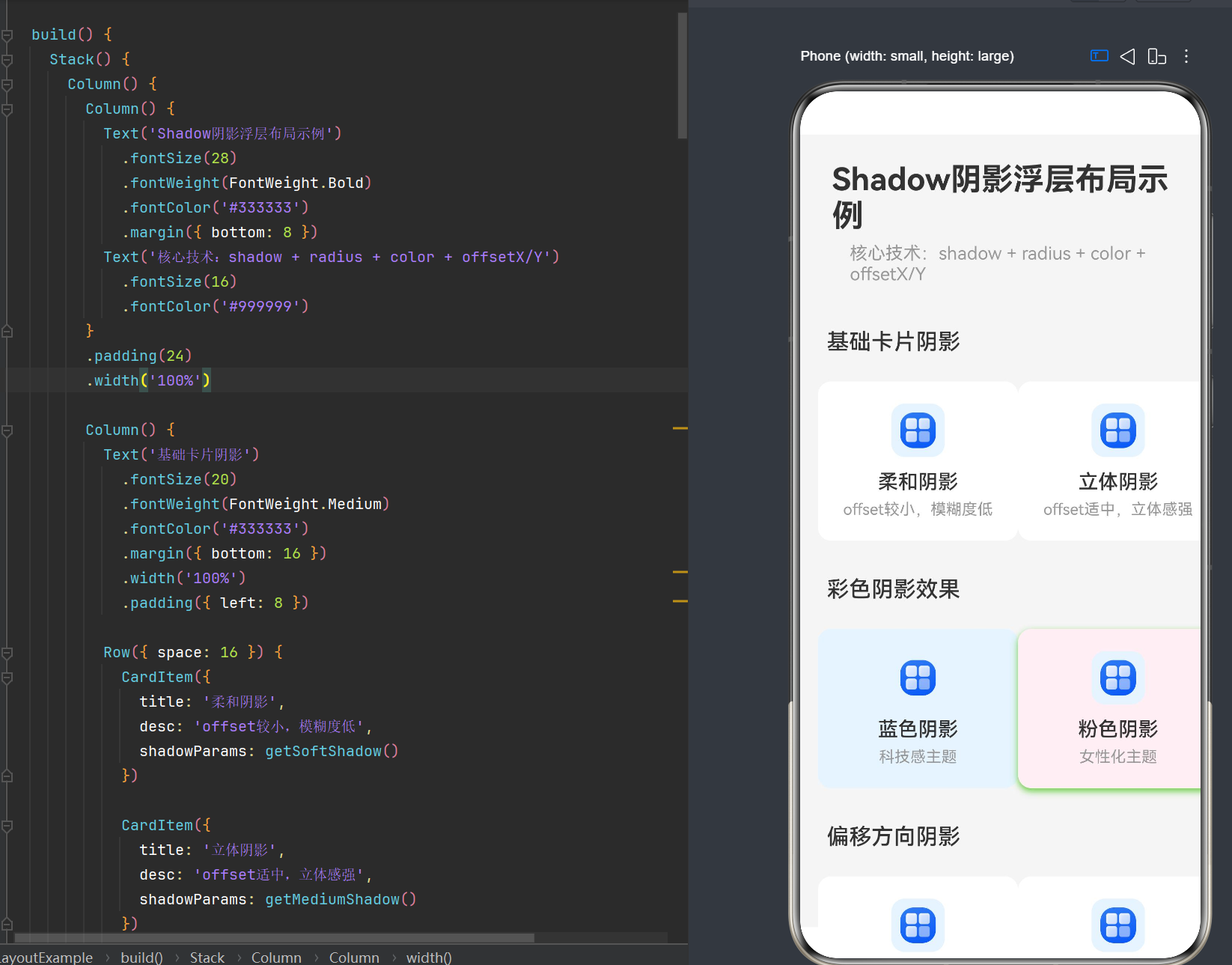Viewport: 1232px width, 965px height.
Task: Click the offset较小，模糊度低 description in the preview
Action: [x=918, y=509]
